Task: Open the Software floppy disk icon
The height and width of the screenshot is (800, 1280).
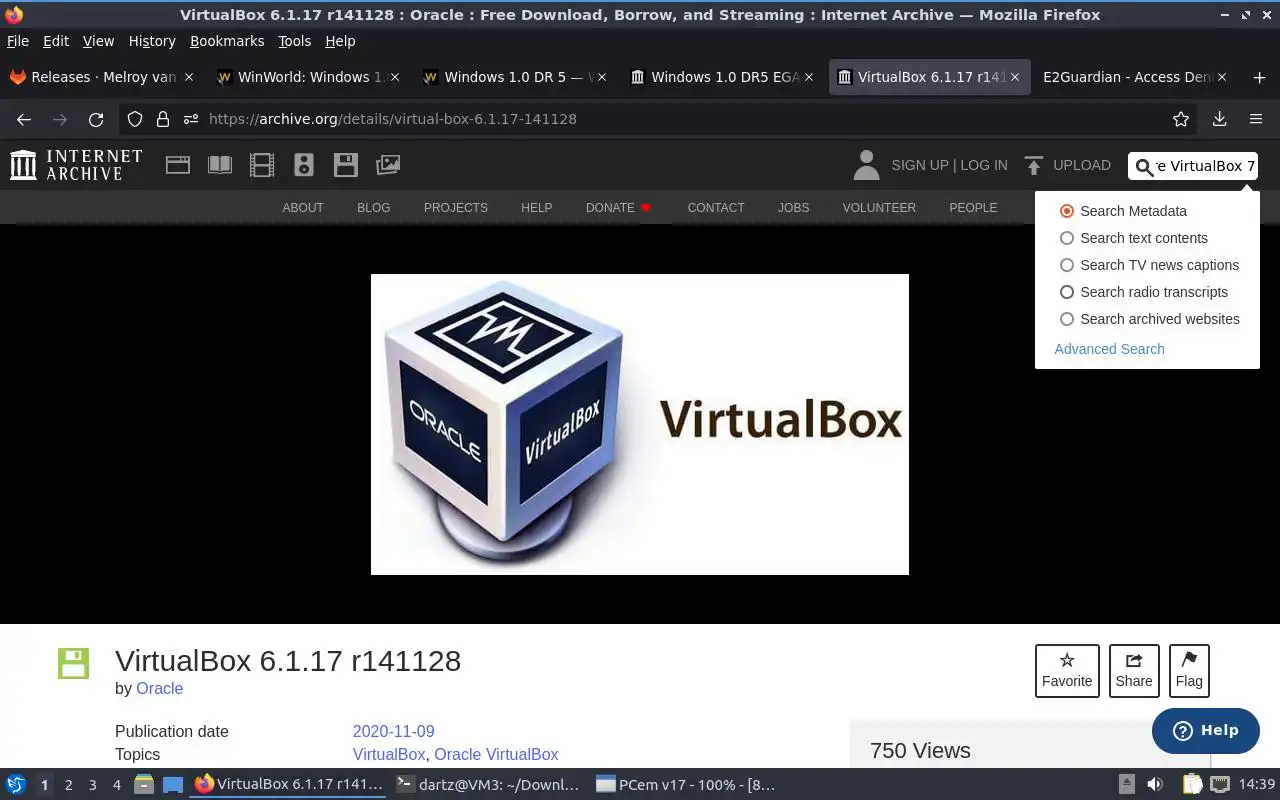Action: coord(346,165)
